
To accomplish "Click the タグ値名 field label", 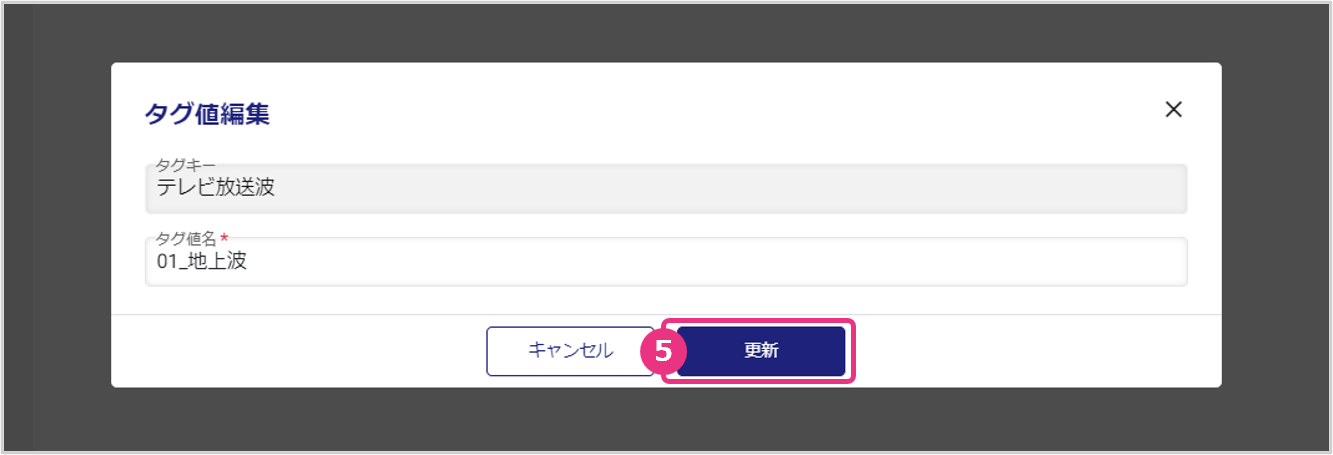I will [x=186, y=238].
